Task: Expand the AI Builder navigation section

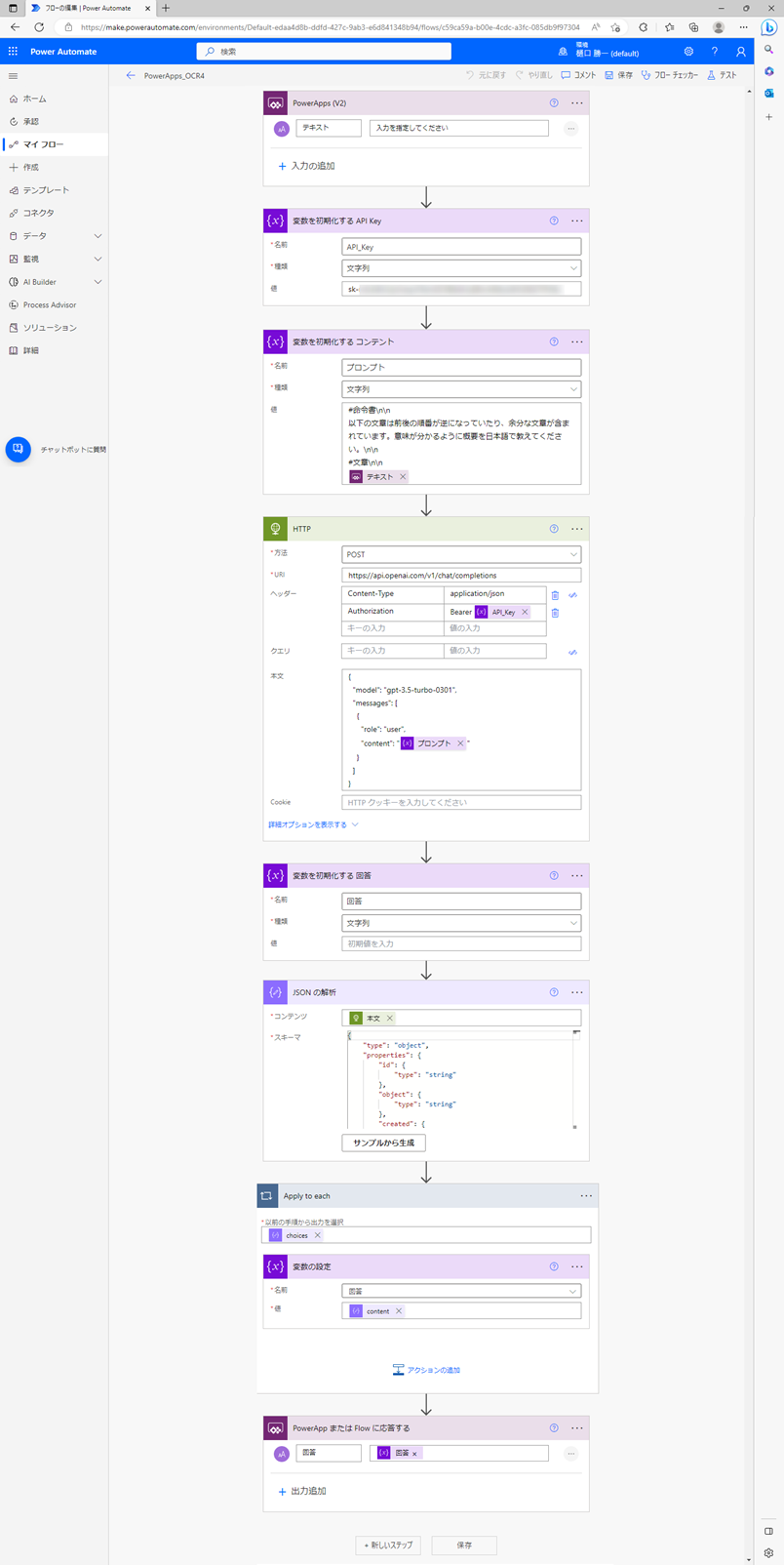Action: point(98,282)
